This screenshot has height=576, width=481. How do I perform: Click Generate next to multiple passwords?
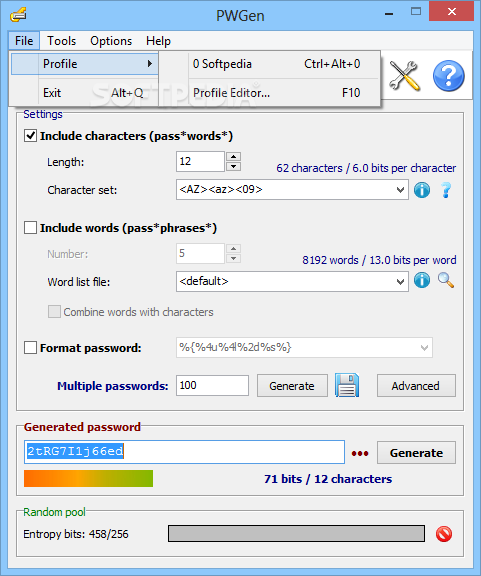292,386
